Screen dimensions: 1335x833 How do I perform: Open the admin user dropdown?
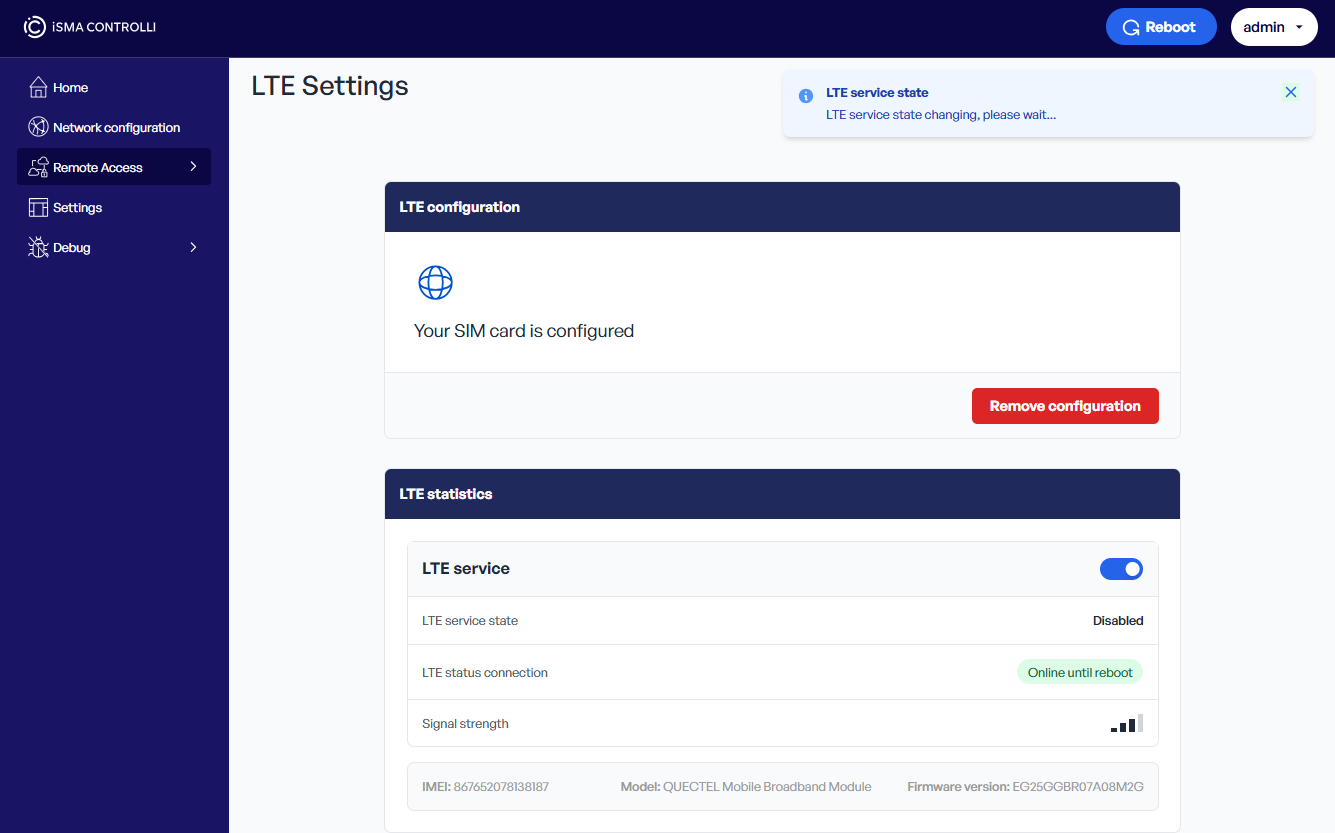1273,27
